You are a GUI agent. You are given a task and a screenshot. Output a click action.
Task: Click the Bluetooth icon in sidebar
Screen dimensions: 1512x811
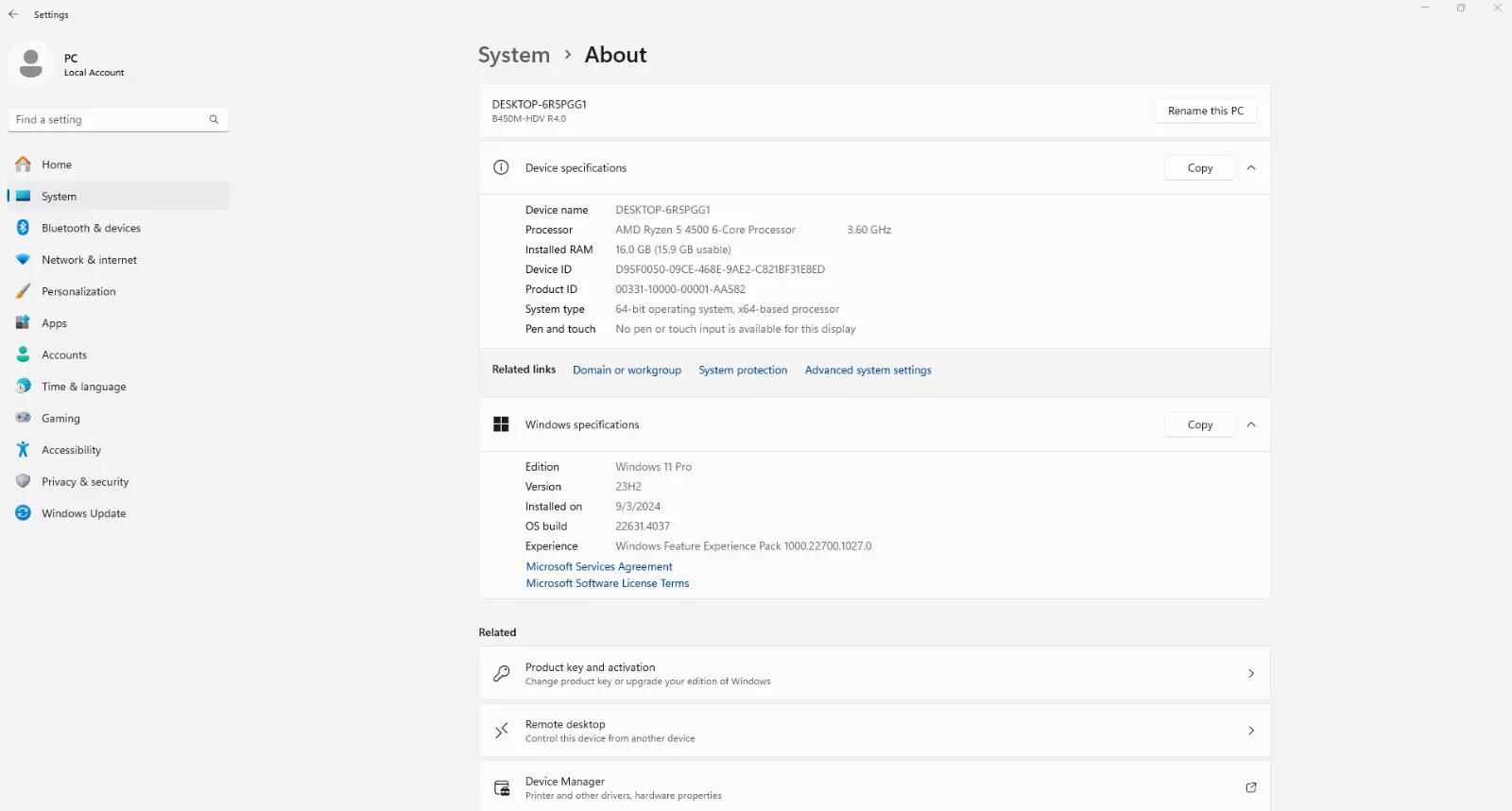23,228
